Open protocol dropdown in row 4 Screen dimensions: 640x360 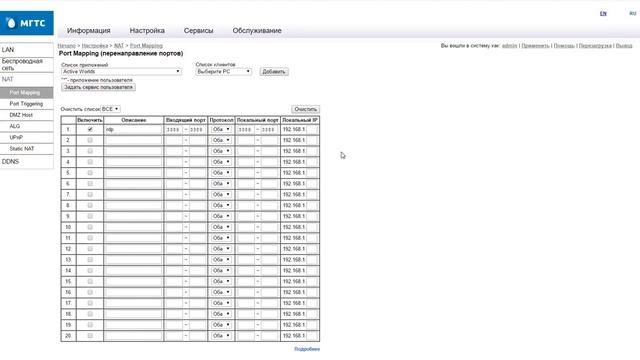(221, 162)
